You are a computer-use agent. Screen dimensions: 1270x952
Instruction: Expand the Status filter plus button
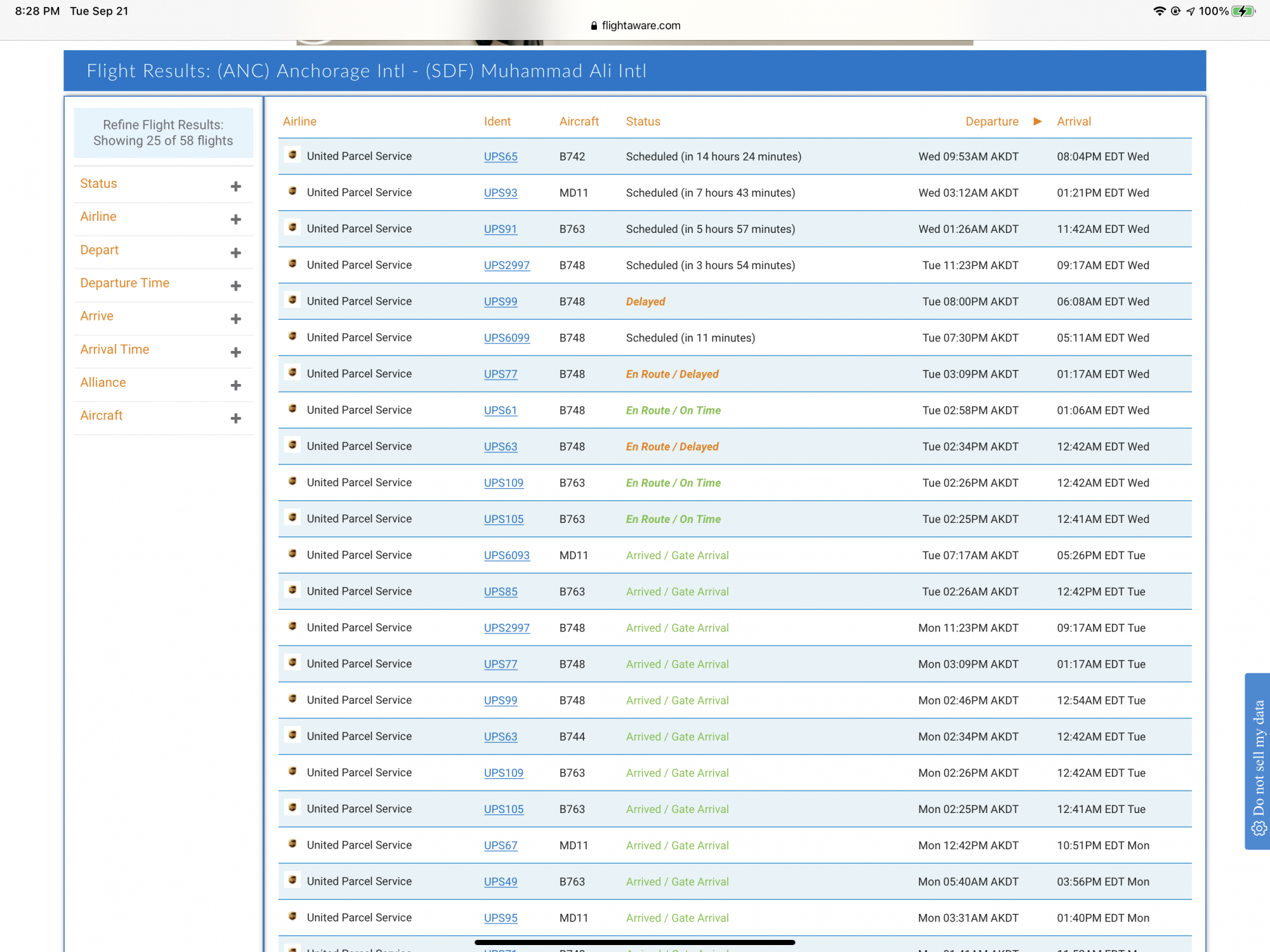[236, 186]
